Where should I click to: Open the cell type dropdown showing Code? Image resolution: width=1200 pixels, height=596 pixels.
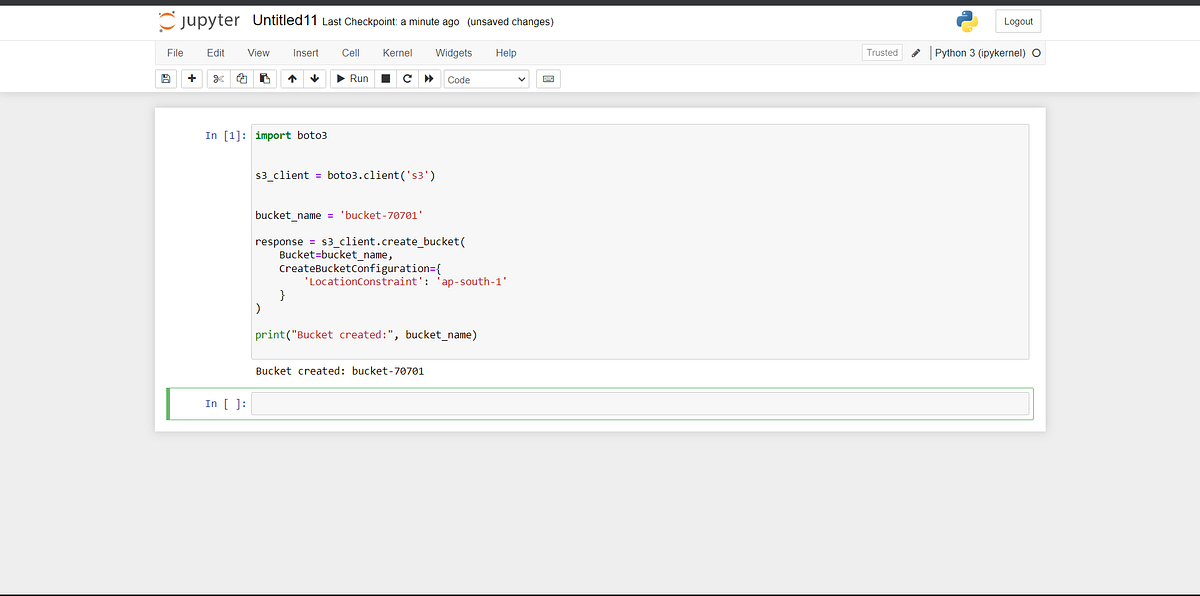coord(486,78)
